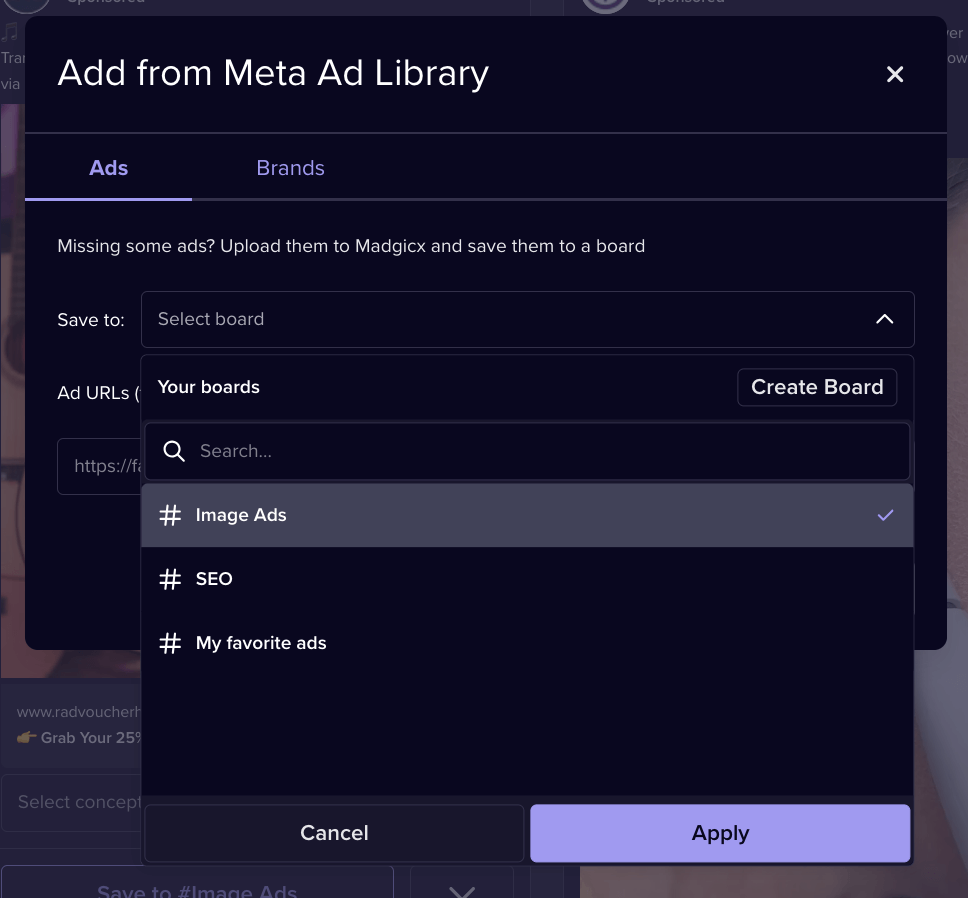Click the hash icon beside Image Ads

click(170, 515)
